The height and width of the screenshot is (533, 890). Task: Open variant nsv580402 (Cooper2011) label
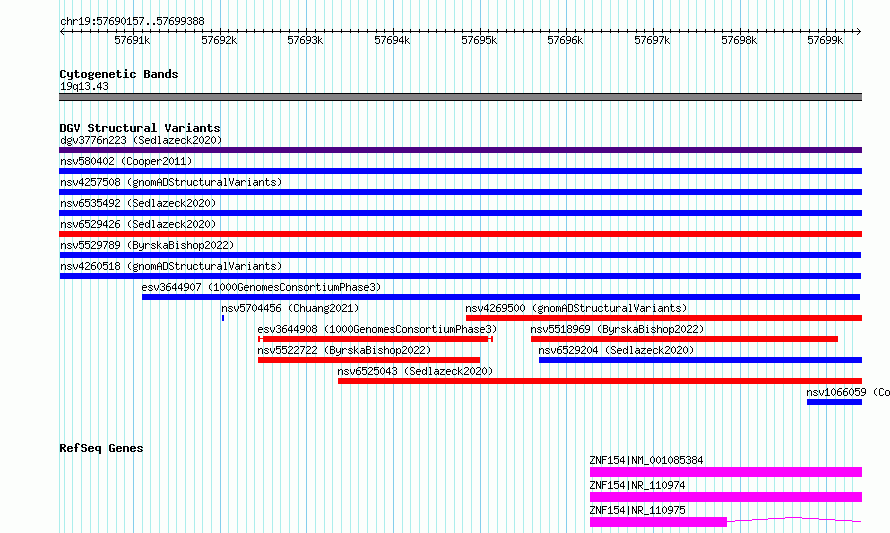point(126,161)
